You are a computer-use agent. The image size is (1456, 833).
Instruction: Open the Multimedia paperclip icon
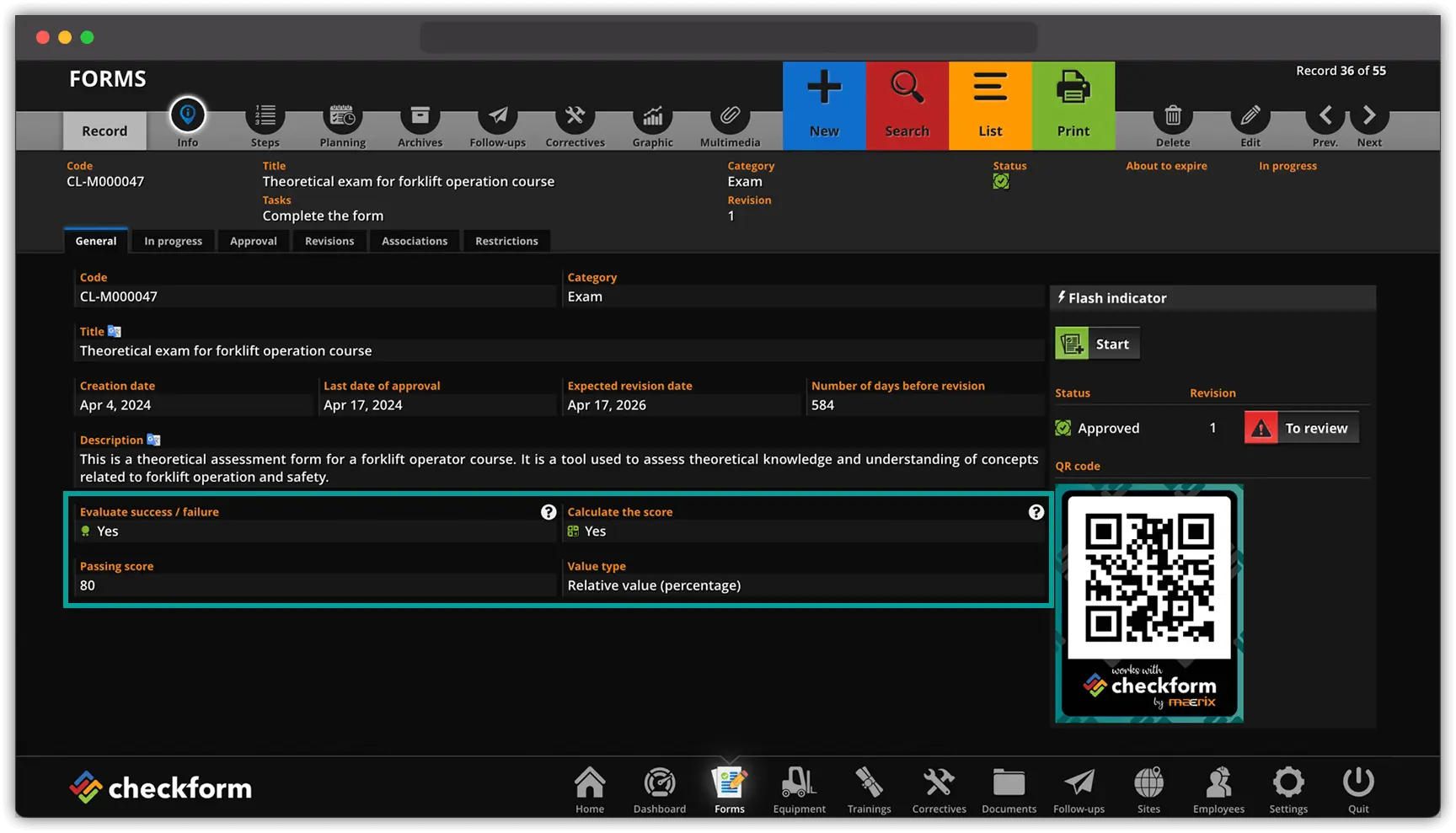(730, 115)
